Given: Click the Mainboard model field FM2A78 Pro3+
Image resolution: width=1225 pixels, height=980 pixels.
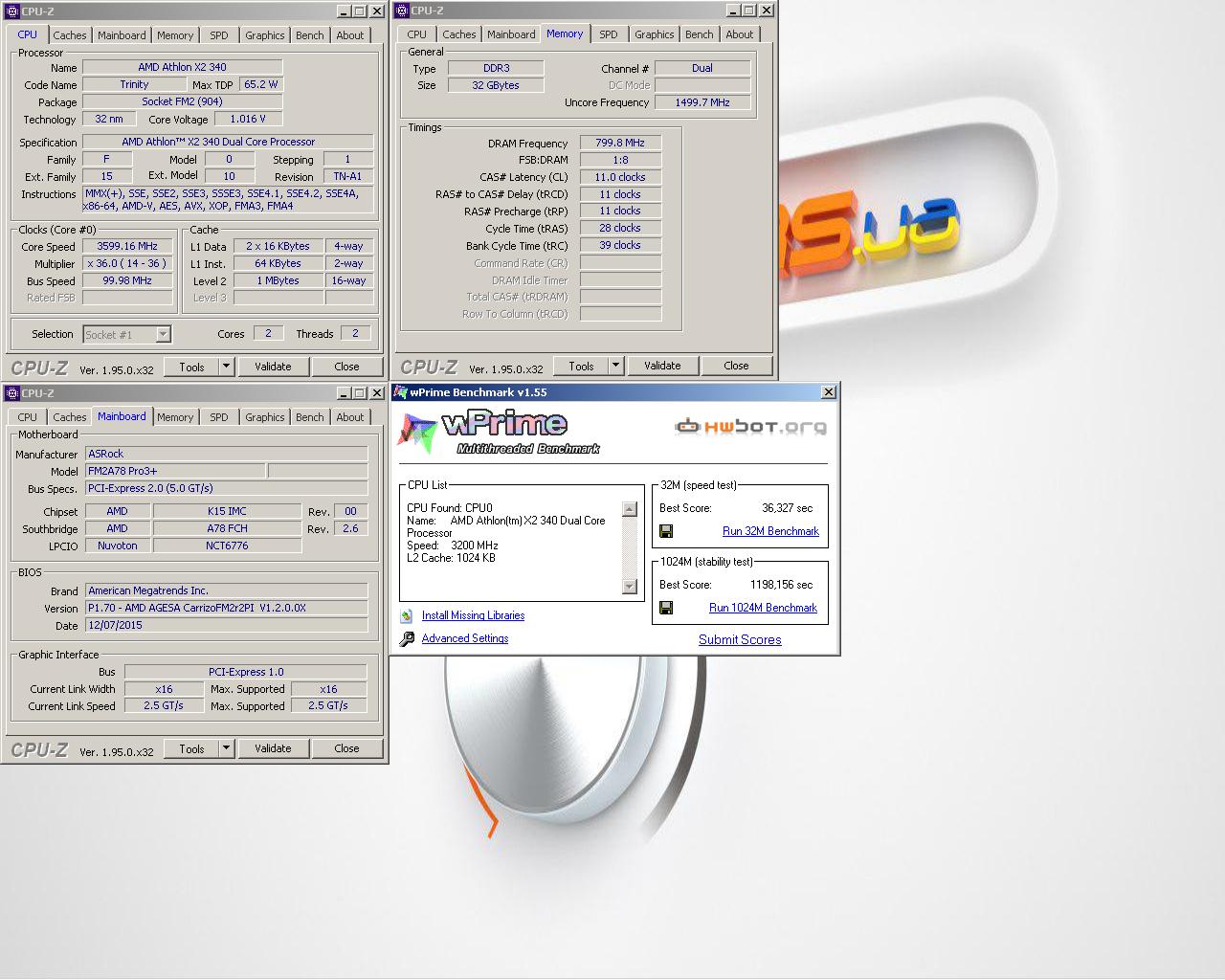Looking at the screenshot, I should [175, 471].
